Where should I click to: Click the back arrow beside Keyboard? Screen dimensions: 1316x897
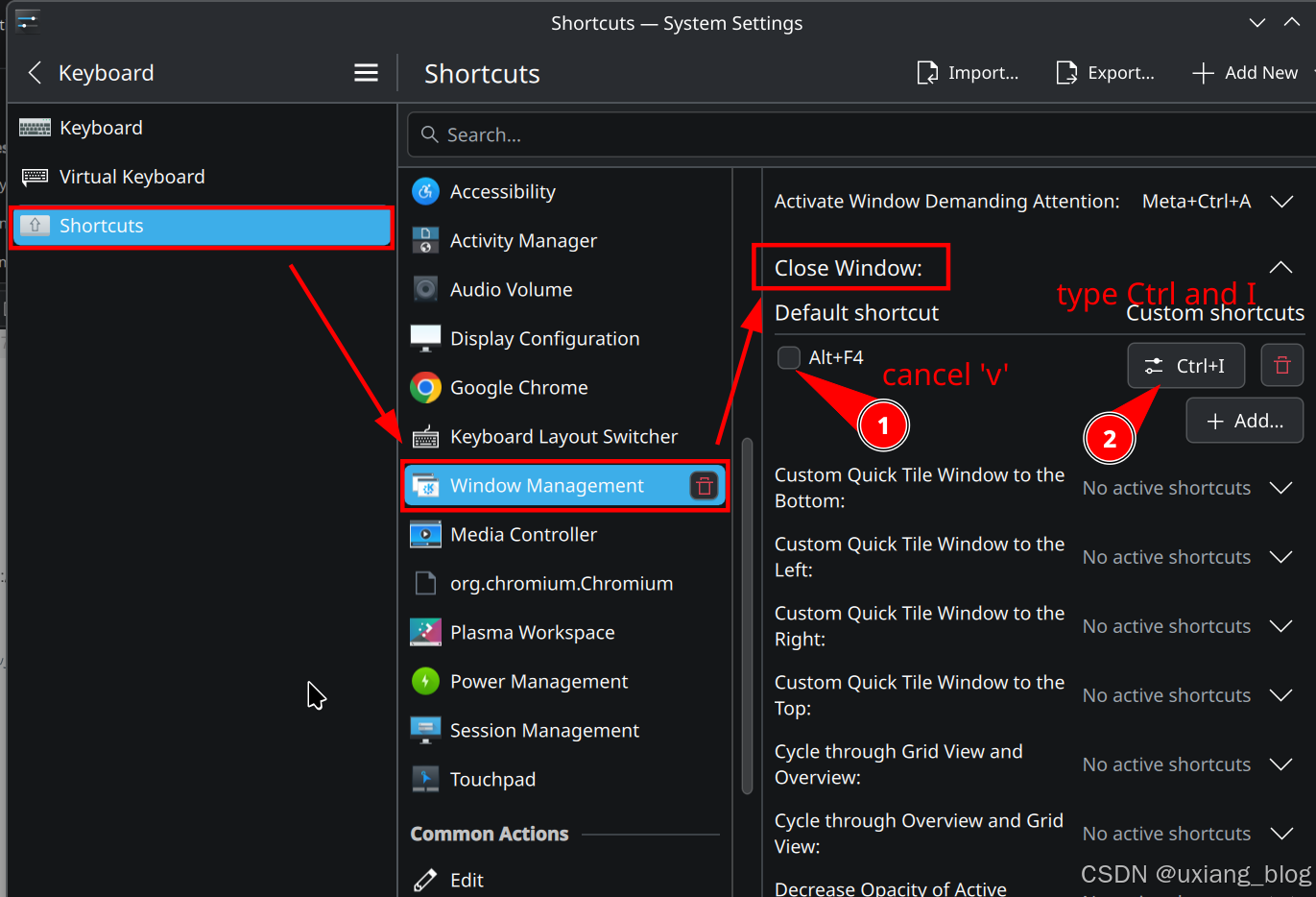click(35, 73)
